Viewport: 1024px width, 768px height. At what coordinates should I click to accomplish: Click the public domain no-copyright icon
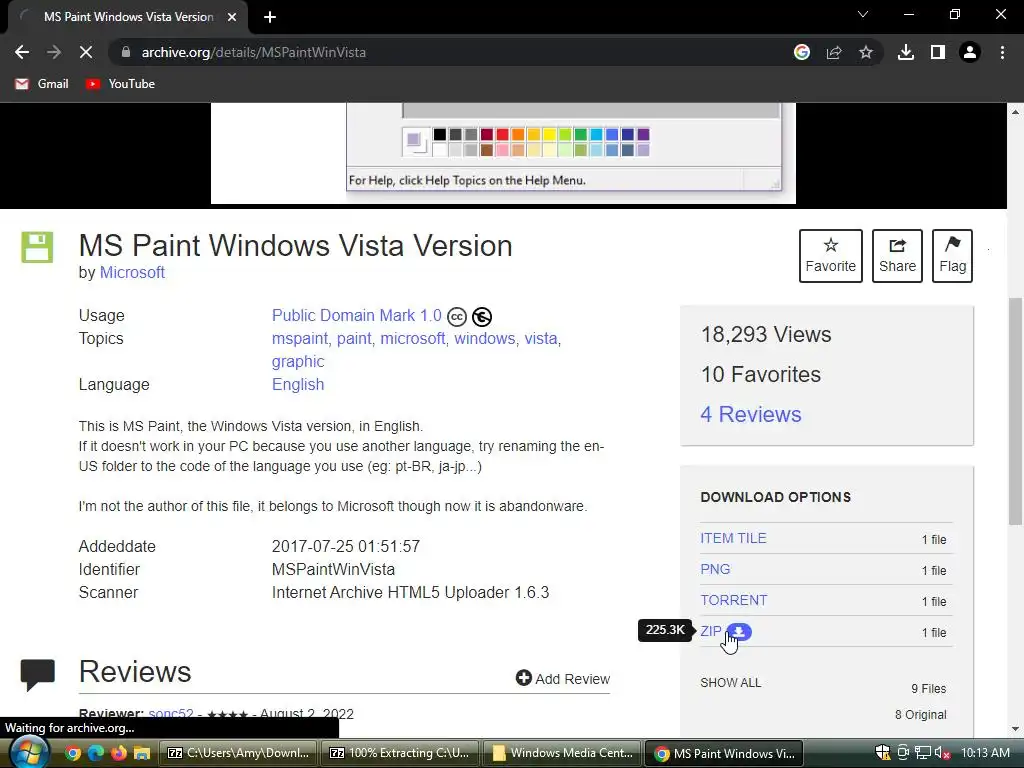pyautogui.click(x=482, y=317)
